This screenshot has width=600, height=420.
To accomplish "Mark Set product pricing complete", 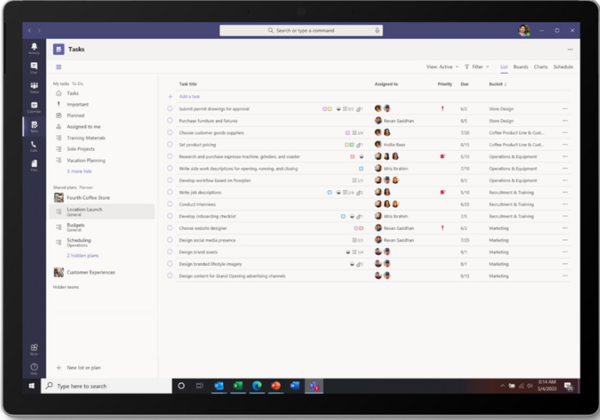I will 170,144.
